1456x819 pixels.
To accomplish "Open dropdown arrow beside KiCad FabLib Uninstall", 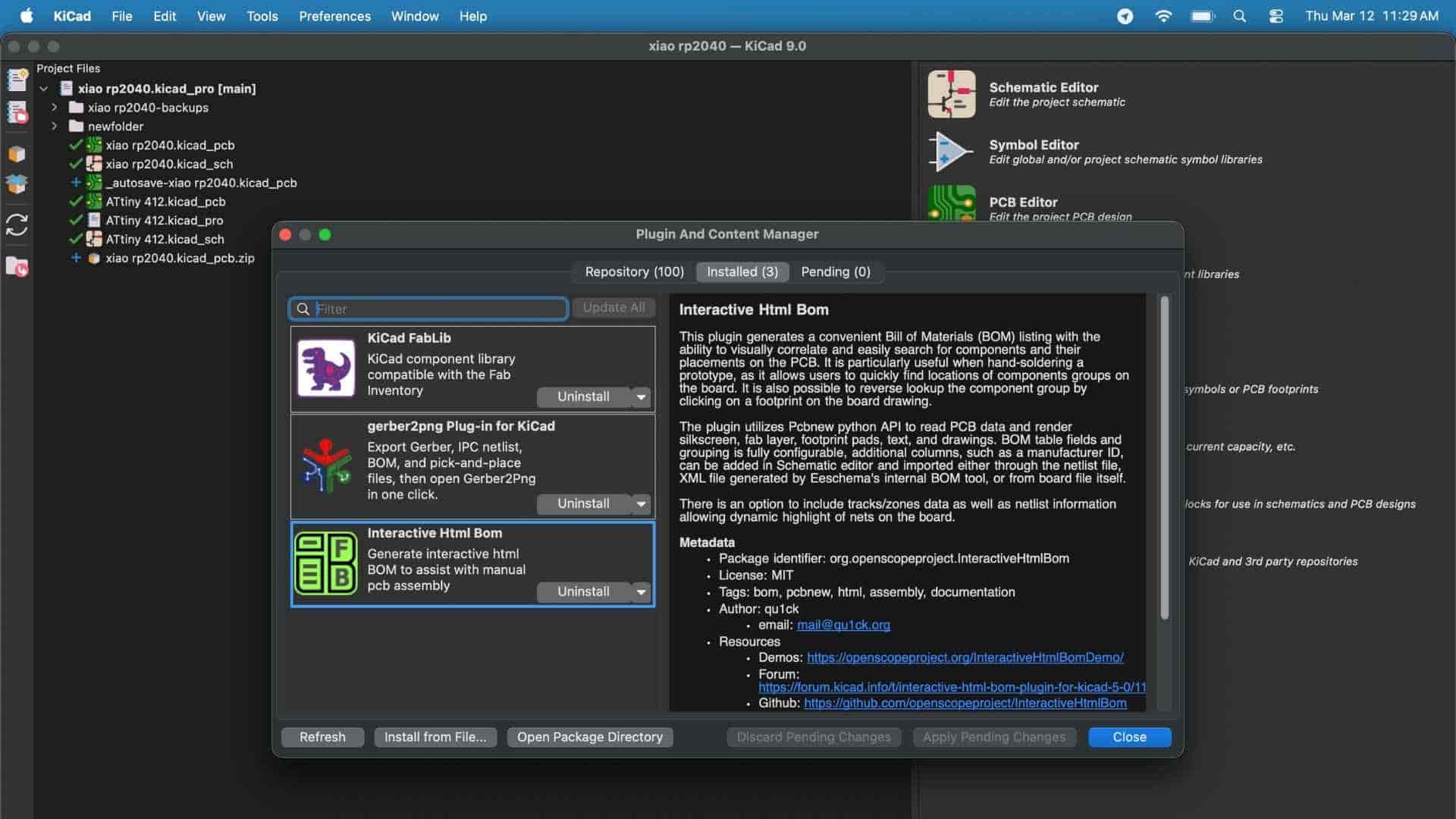I will (642, 397).
